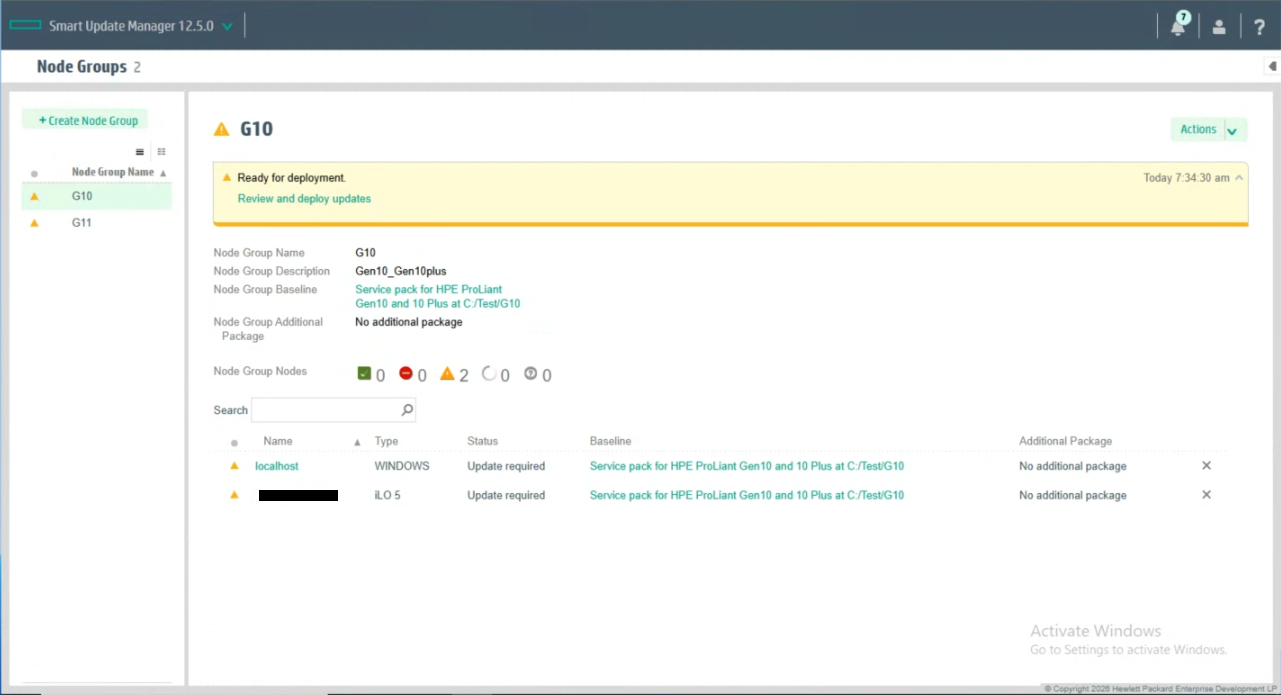
Task: Open the help question mark icon
Action: coord(1258,27)
